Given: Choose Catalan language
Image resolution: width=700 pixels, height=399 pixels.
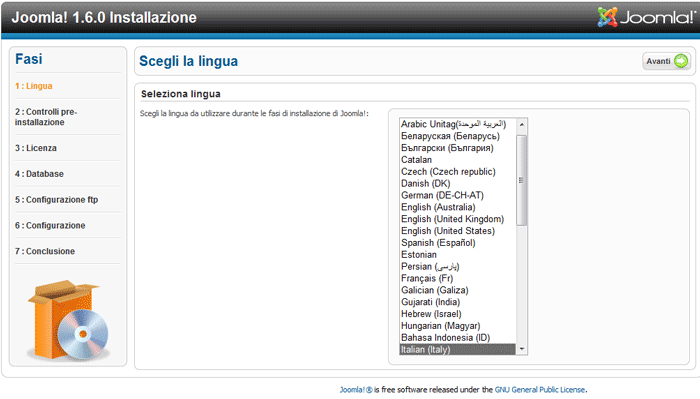Looking at the screenshot, I should click(458, 160).
